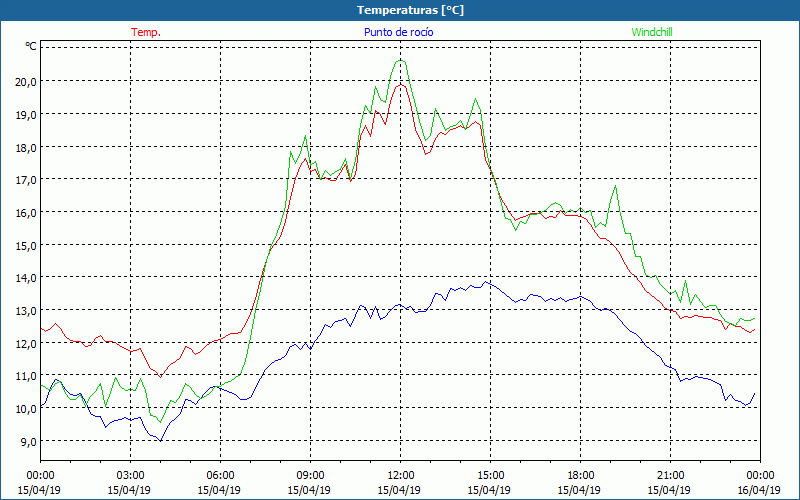Click the 20,0 y-axis value

[27, 81]
